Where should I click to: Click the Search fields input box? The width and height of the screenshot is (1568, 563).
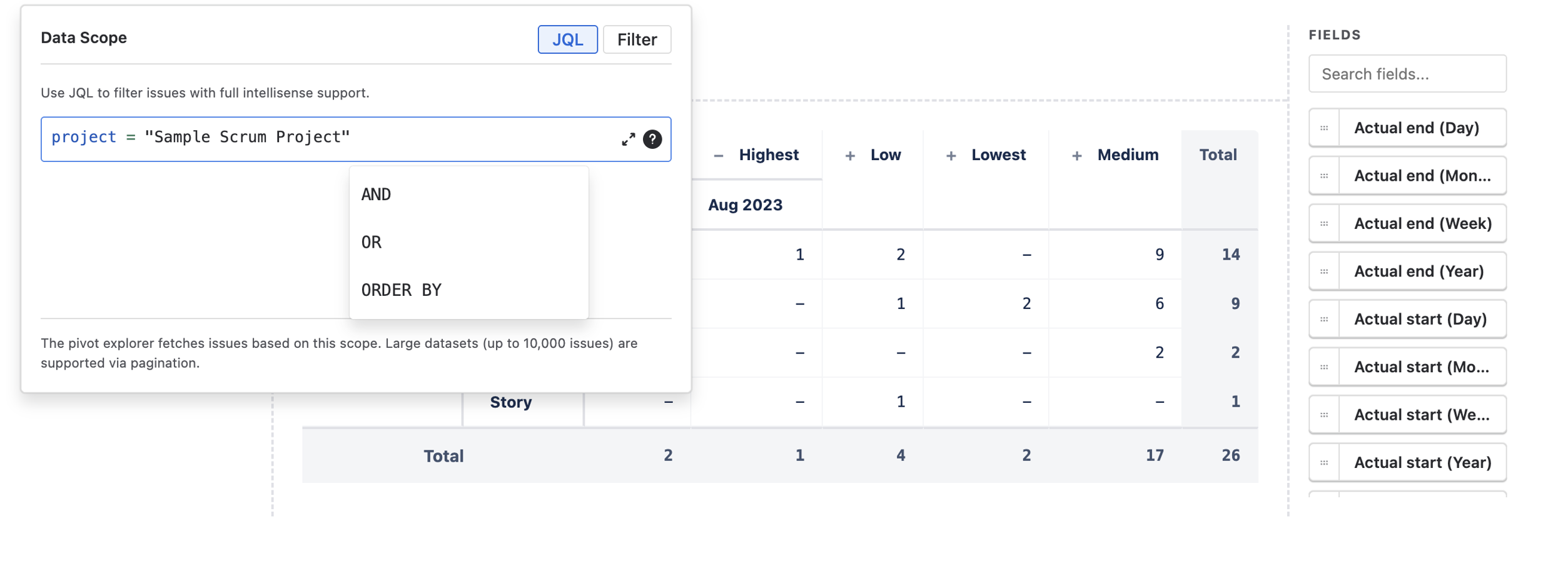pos(1407,73)
